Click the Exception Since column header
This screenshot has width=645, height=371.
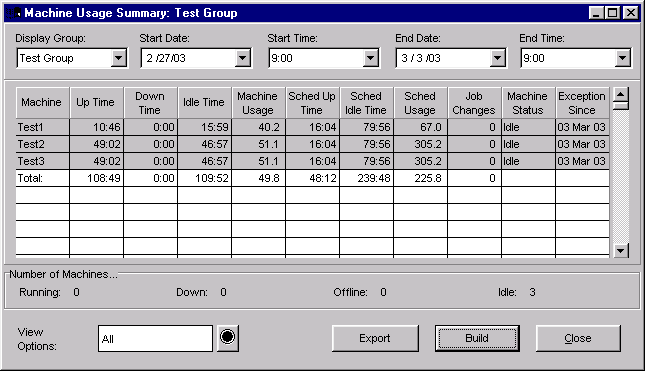tap(582, 102)
